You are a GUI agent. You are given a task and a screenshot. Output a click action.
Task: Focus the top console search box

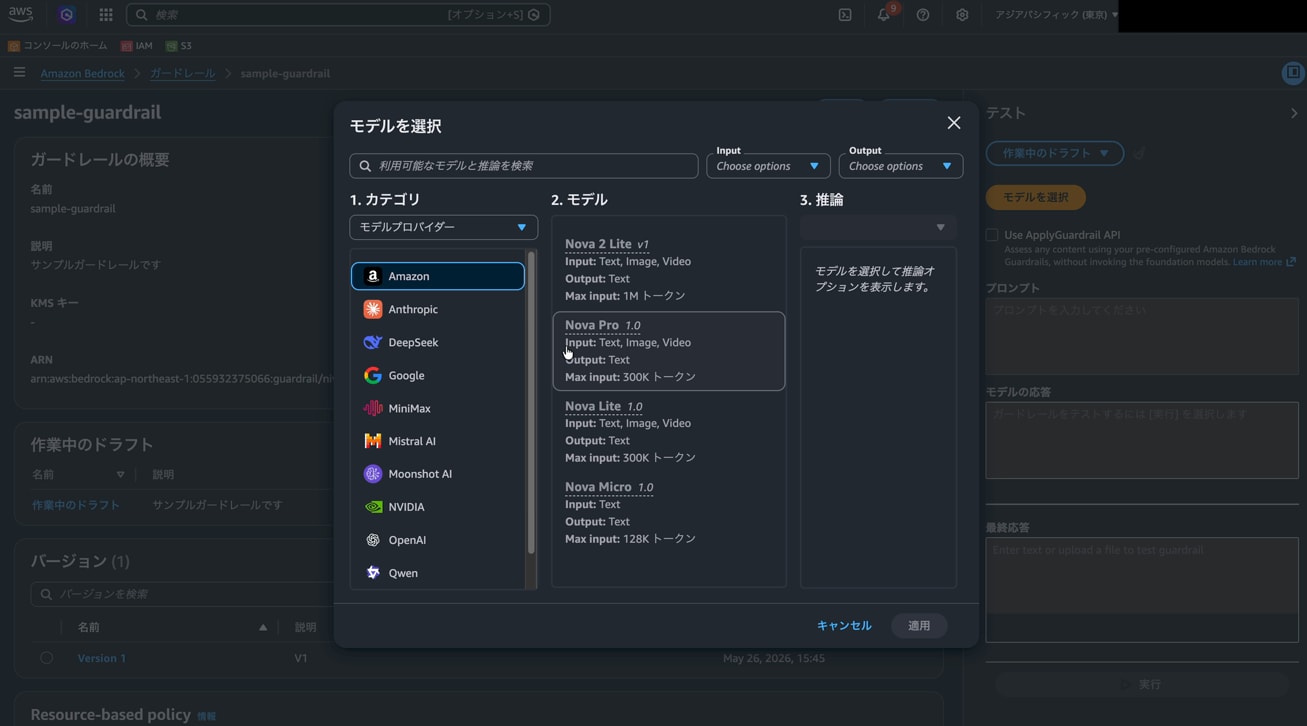point(338,15)
